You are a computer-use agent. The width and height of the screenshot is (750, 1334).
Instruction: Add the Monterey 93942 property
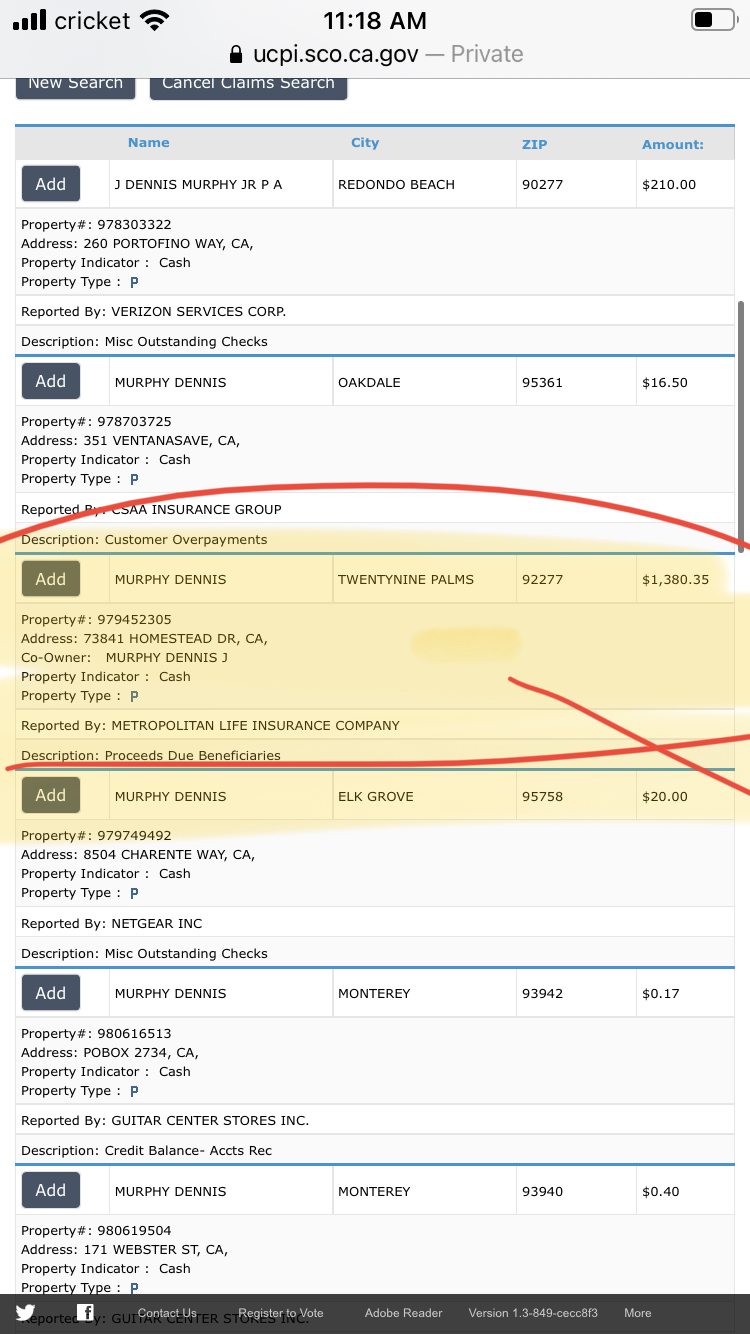tap(51, 993)
